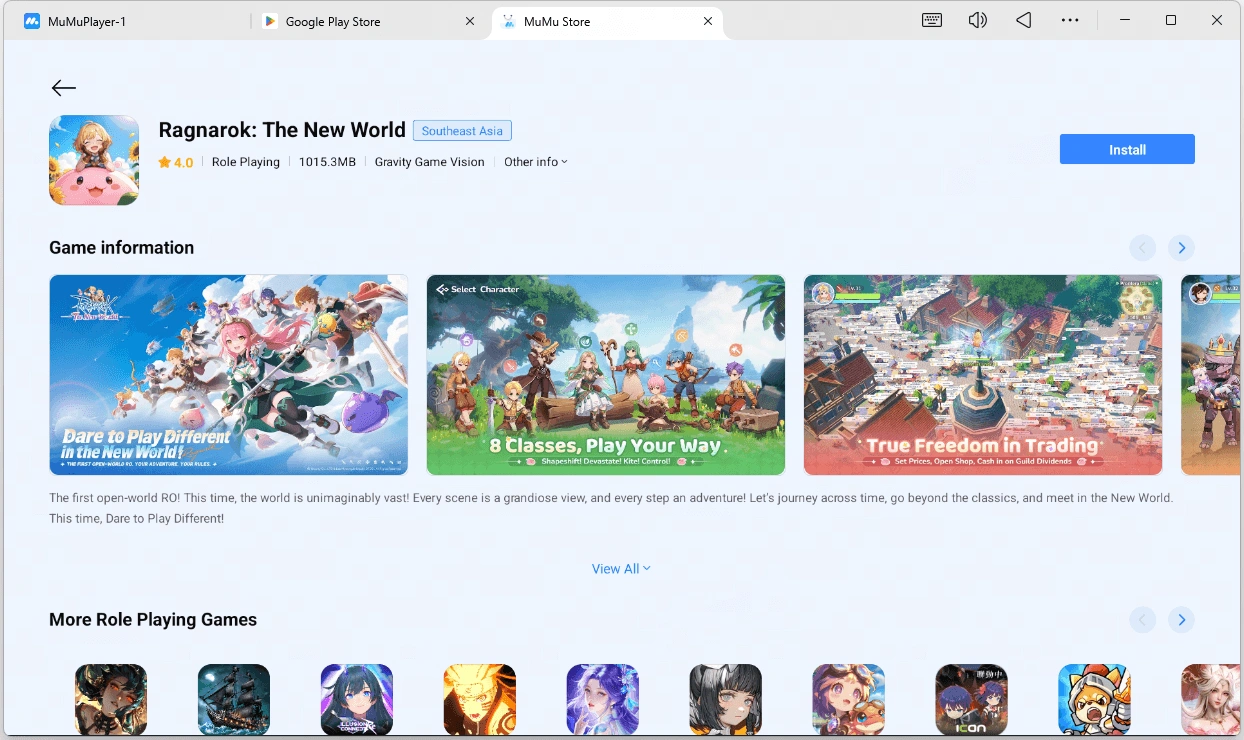Go back with the left arrow
1244x740 pixels.
64,88
